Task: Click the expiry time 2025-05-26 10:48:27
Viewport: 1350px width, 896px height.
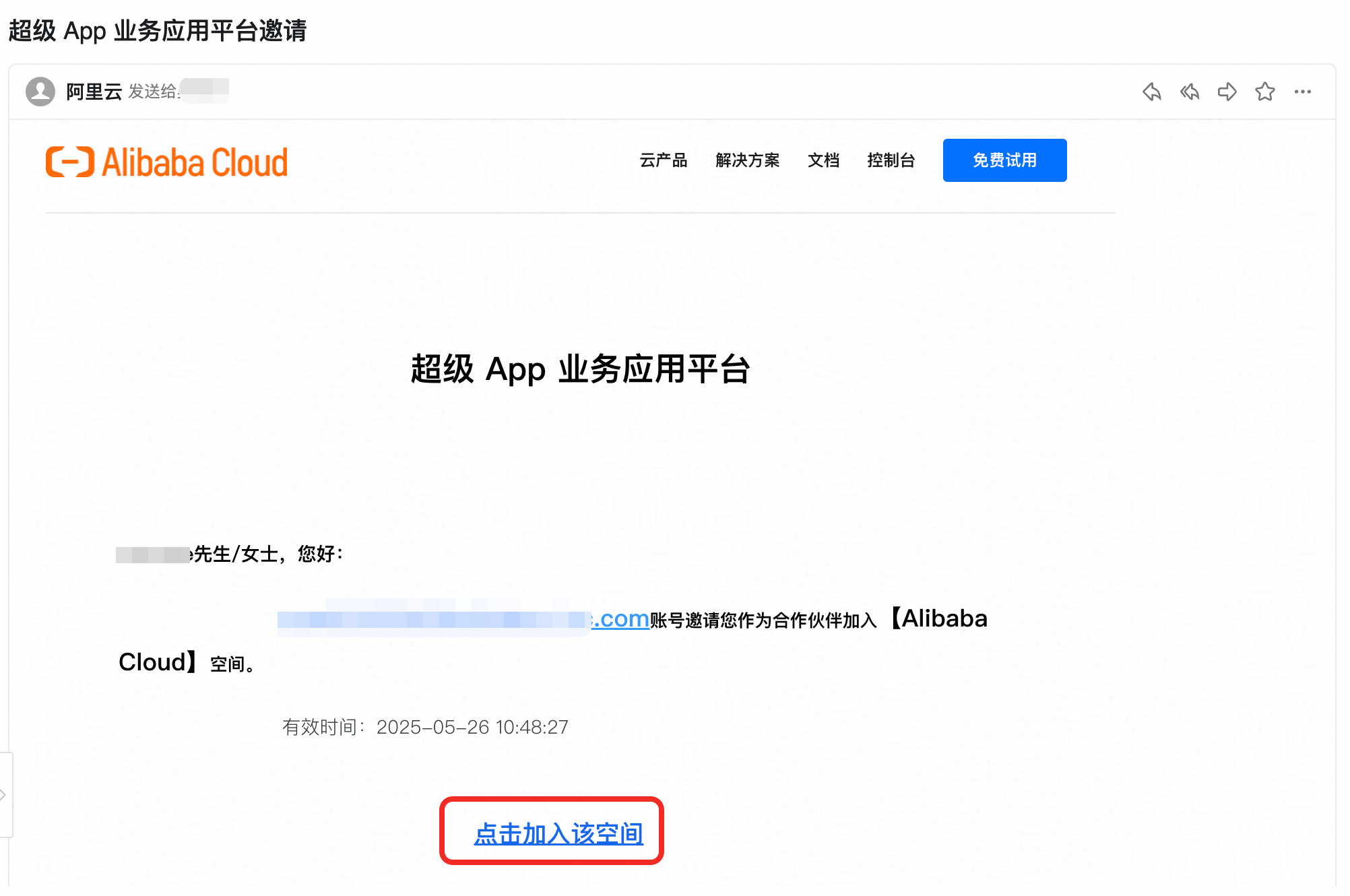Action: tap(472, 728)
